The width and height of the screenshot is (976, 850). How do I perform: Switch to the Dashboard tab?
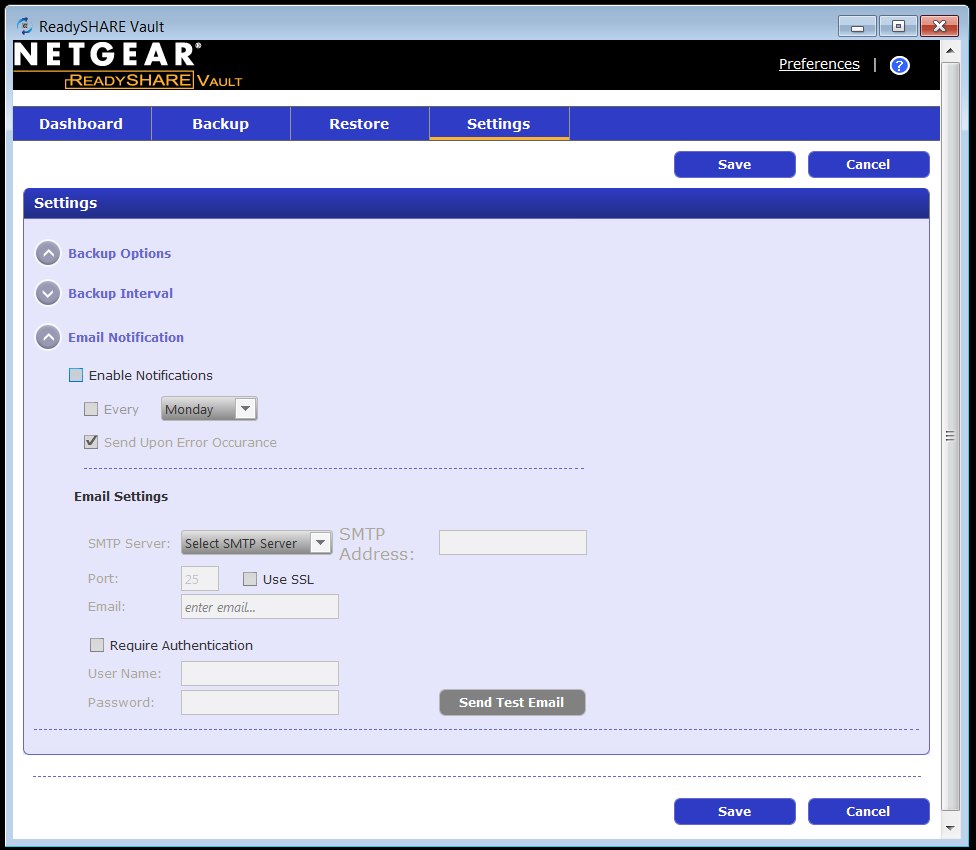click(x=82, y=124)
